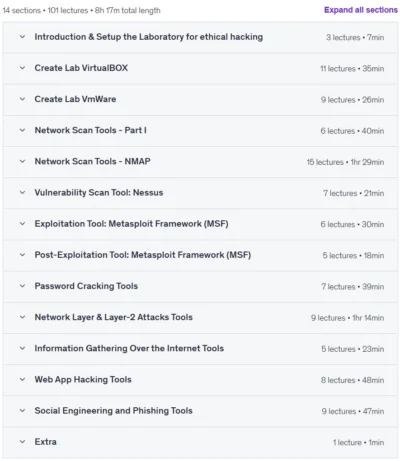Click the Password Cracking Tools heading text
This screenshot has height=461, width=400.
point(86,286)
